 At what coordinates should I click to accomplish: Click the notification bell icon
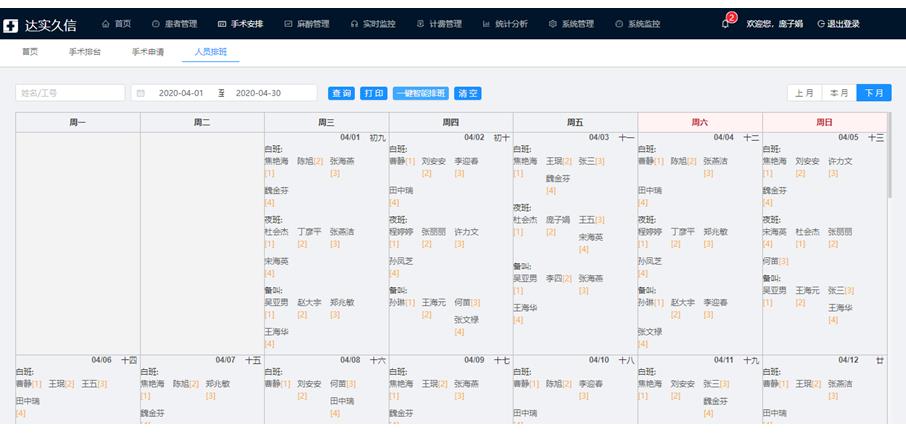(725, 23)
